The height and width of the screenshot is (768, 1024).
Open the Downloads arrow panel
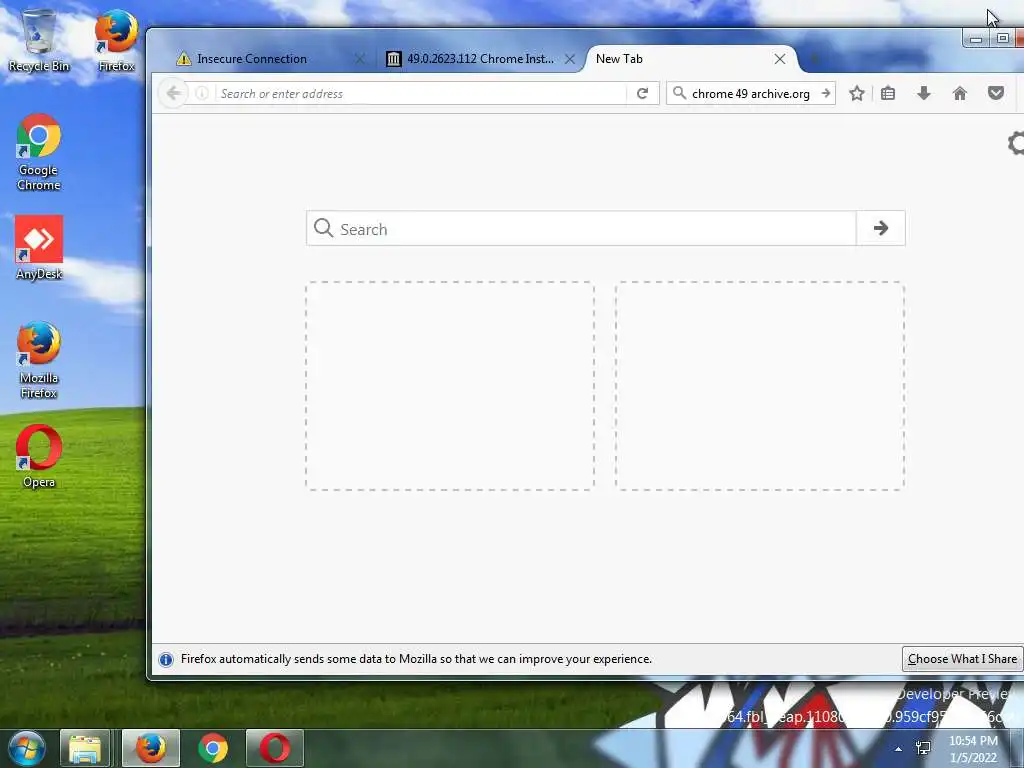923,93
